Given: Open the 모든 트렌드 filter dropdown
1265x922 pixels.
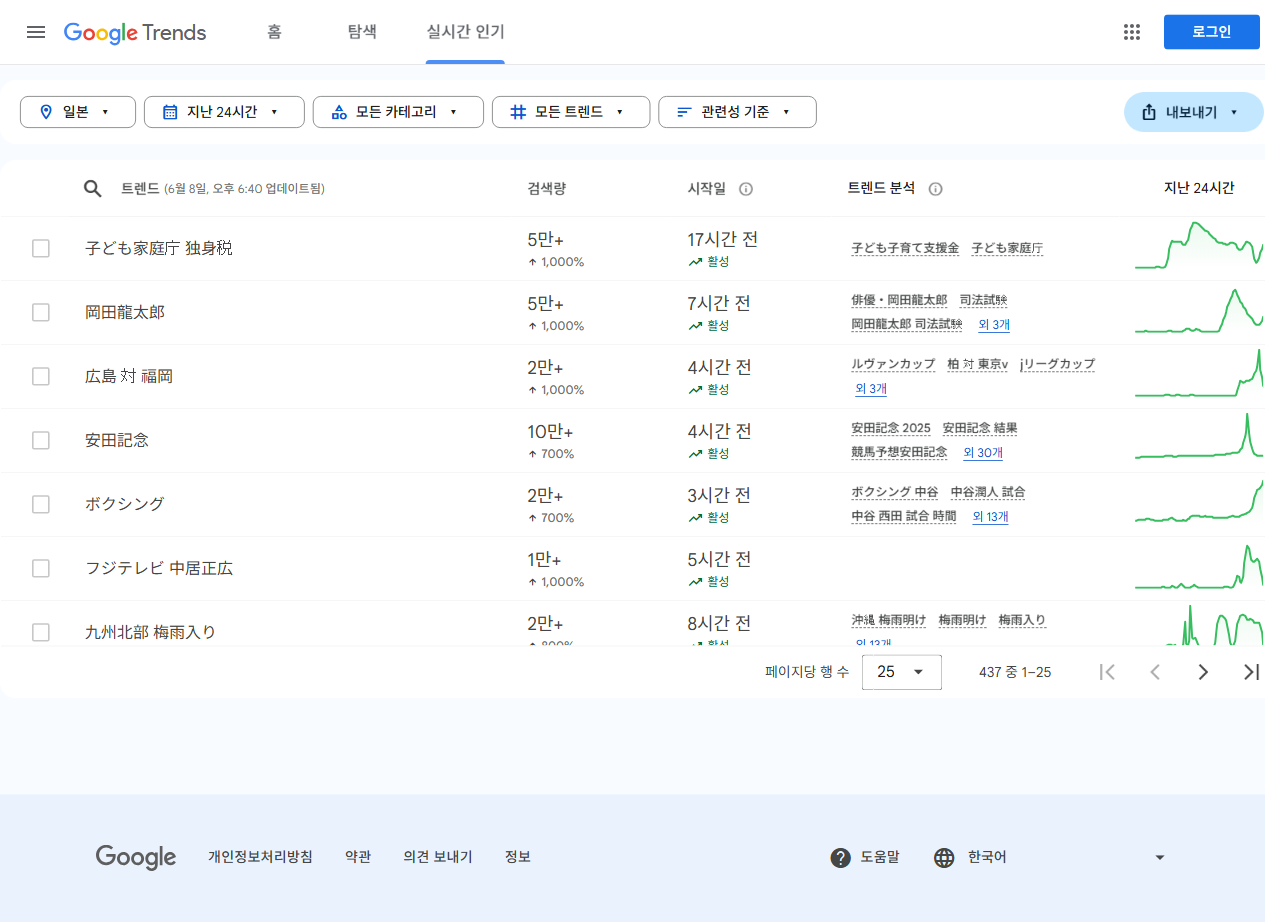Looking at the screenshot, I should click(x=571, y=112).
